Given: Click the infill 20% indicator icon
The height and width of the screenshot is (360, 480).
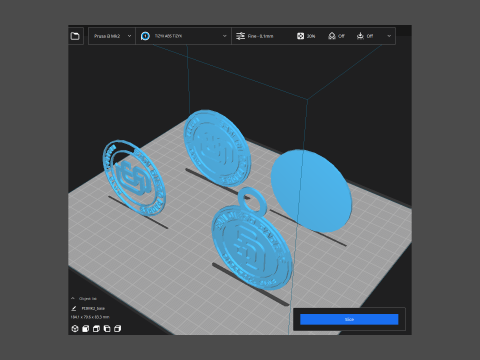Looking at the screenshot, I should pos(300,36).
